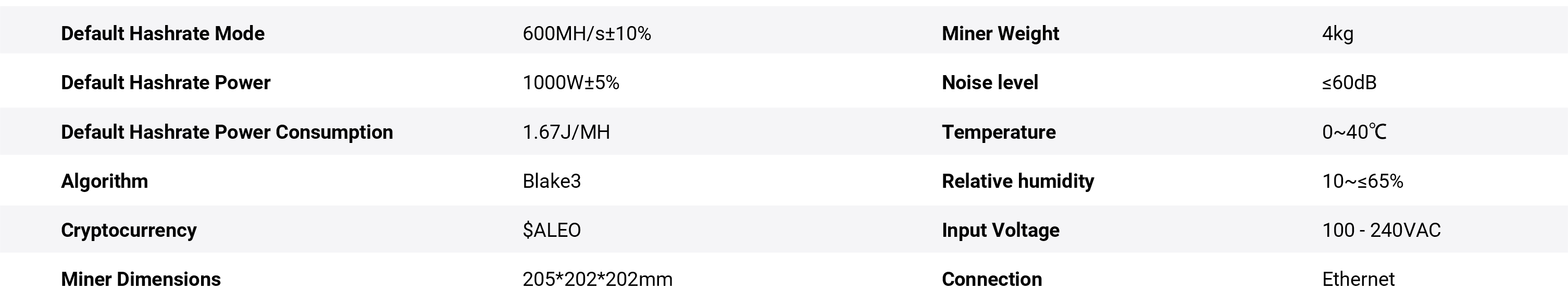Image resolution: width=1568 pixels, height=301 pixels.
Task: Select the 205*202*202mm dimensions value
Action: pos(597,279)
